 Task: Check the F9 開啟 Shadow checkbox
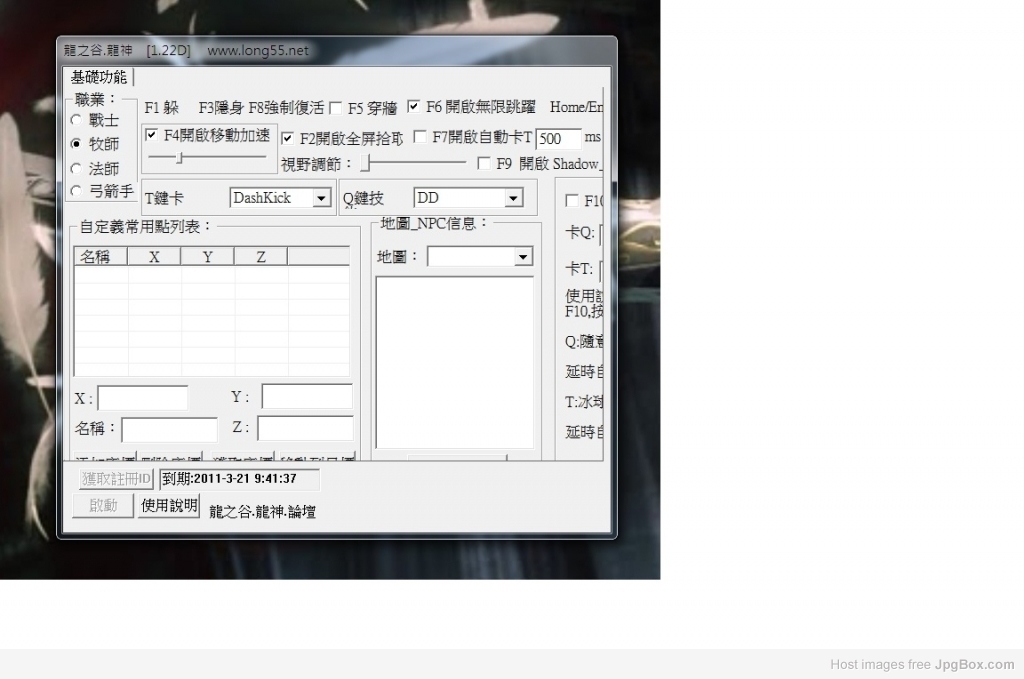tap(484, 163)
